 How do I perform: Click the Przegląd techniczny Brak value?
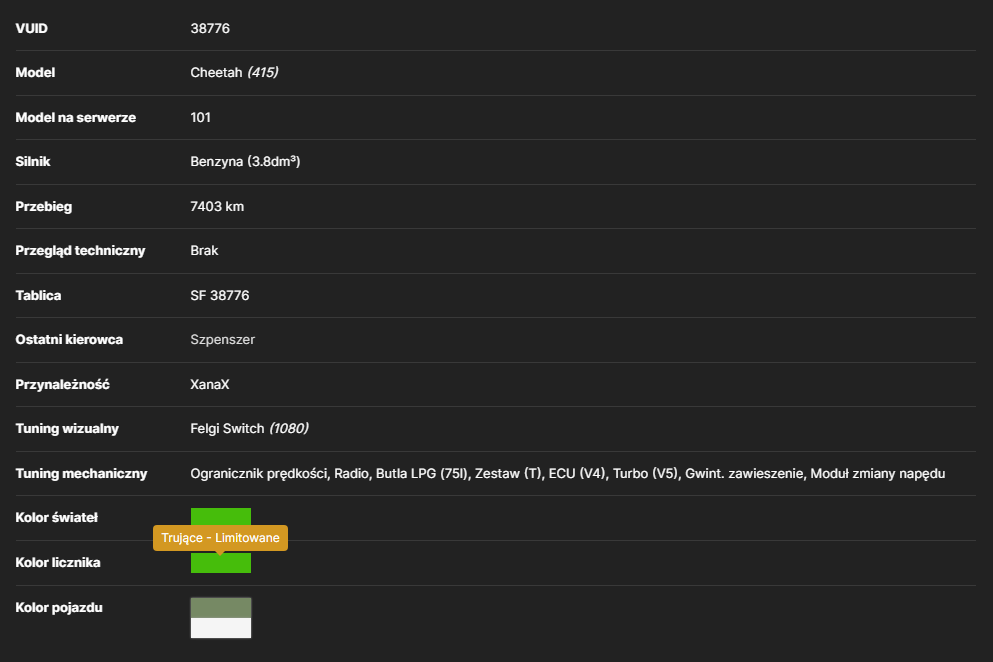204,250
